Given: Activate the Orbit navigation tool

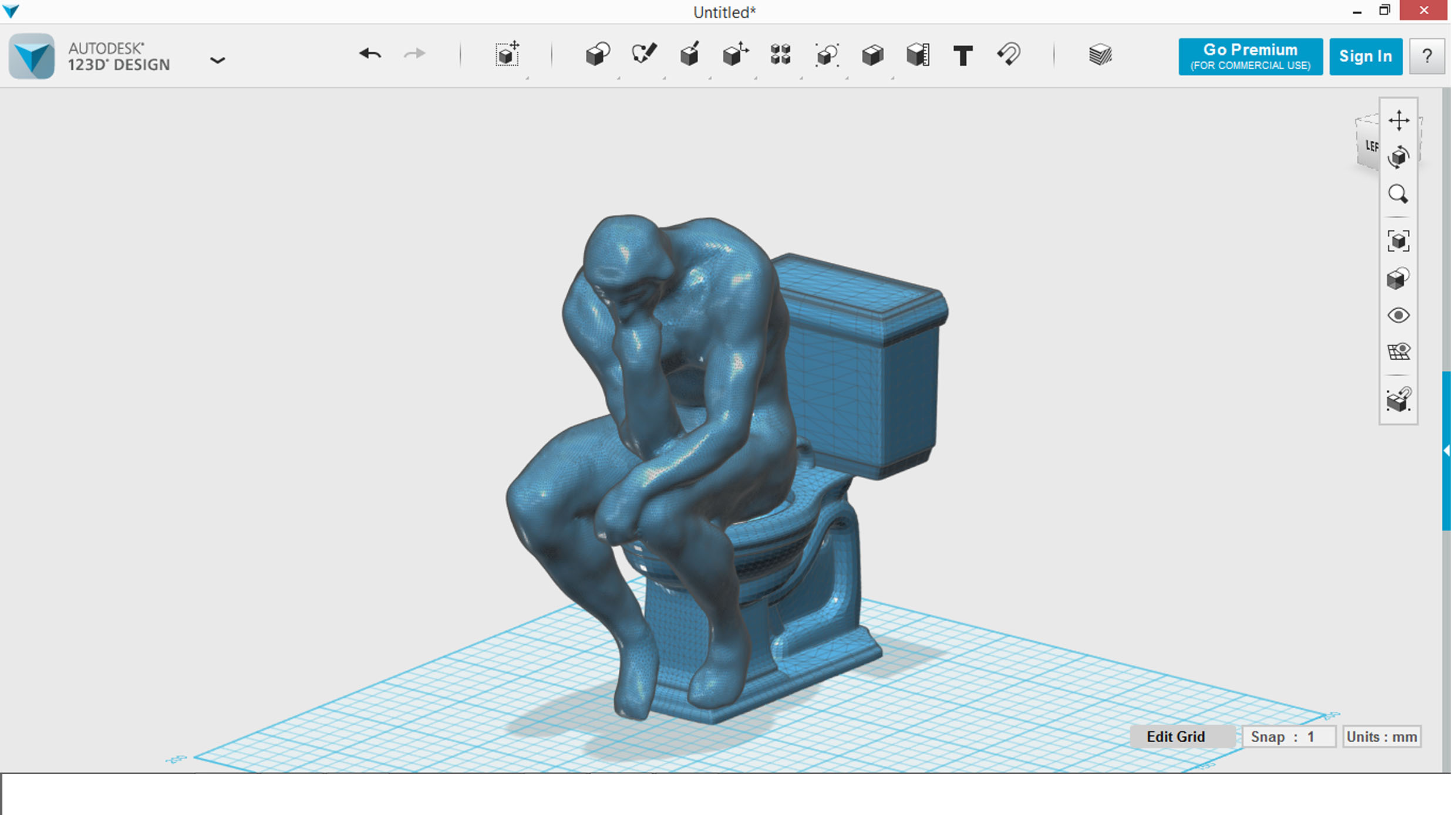Looking at the screenshot, I should pyautogui.click(x=1399, y=157).
